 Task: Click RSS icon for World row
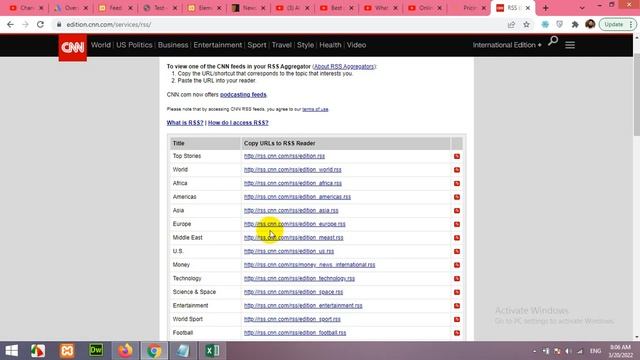pos(457,170)
